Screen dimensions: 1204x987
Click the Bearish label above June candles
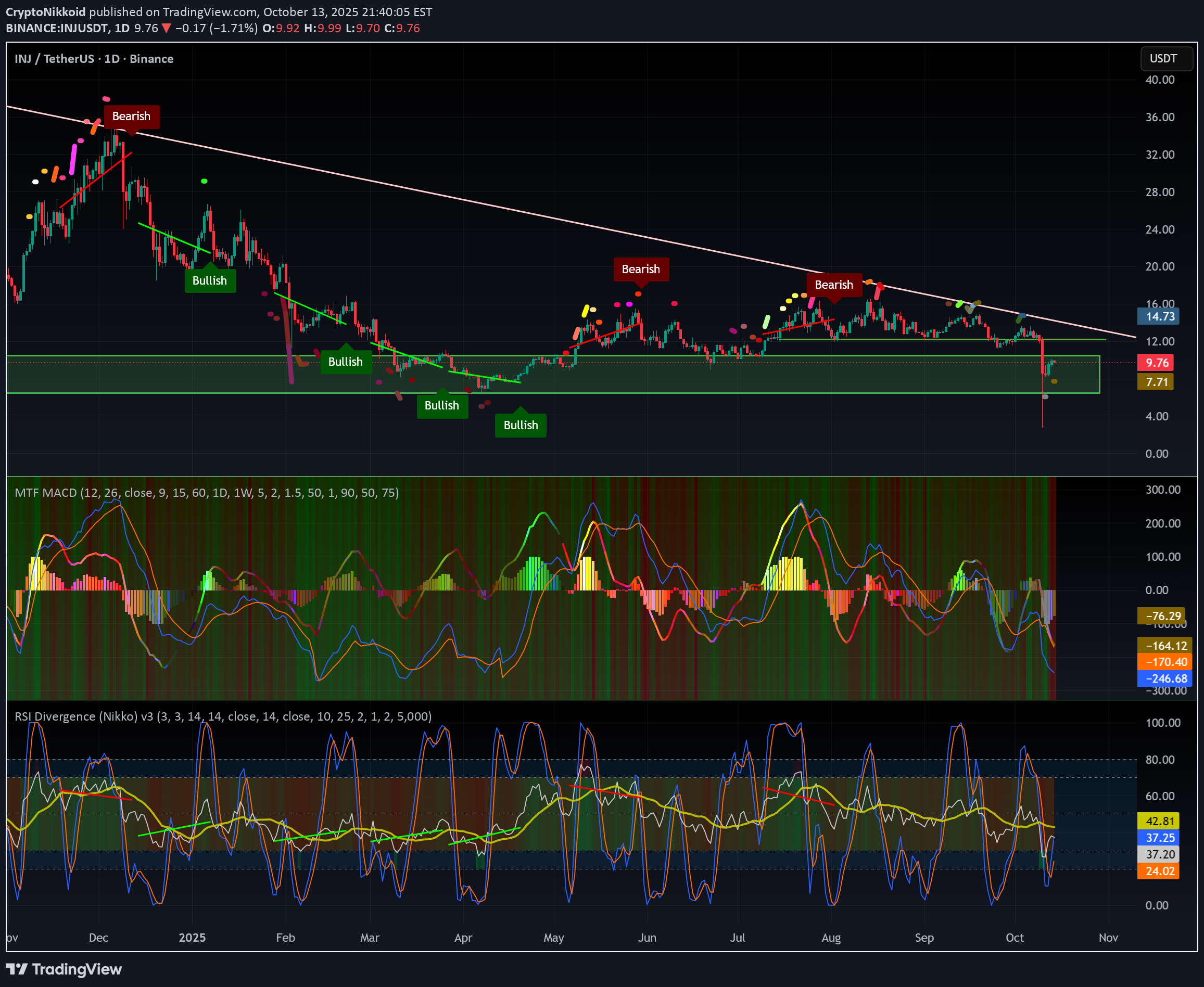641,270
